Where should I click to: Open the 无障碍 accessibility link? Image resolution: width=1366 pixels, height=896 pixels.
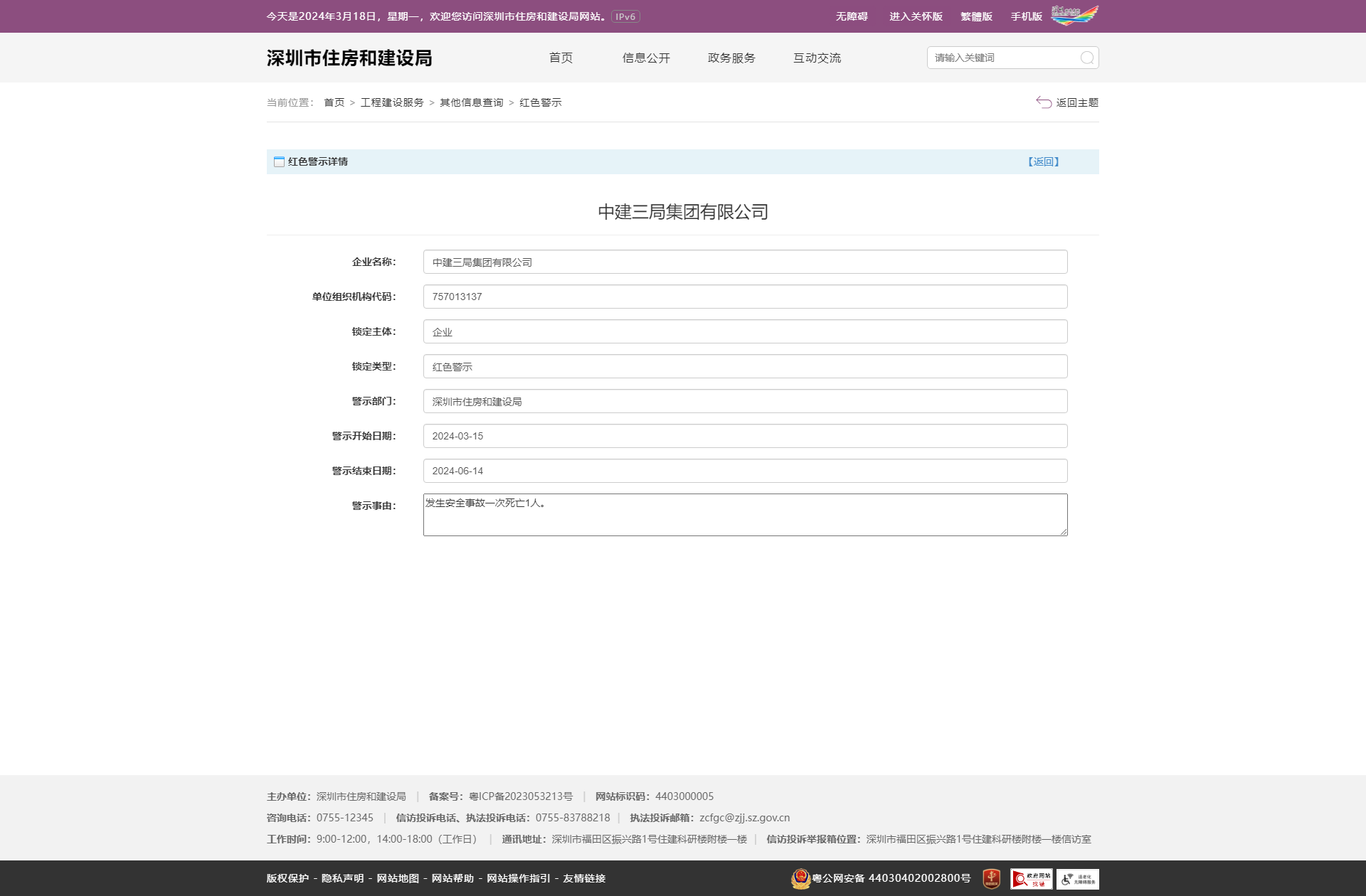coord(851,16)
